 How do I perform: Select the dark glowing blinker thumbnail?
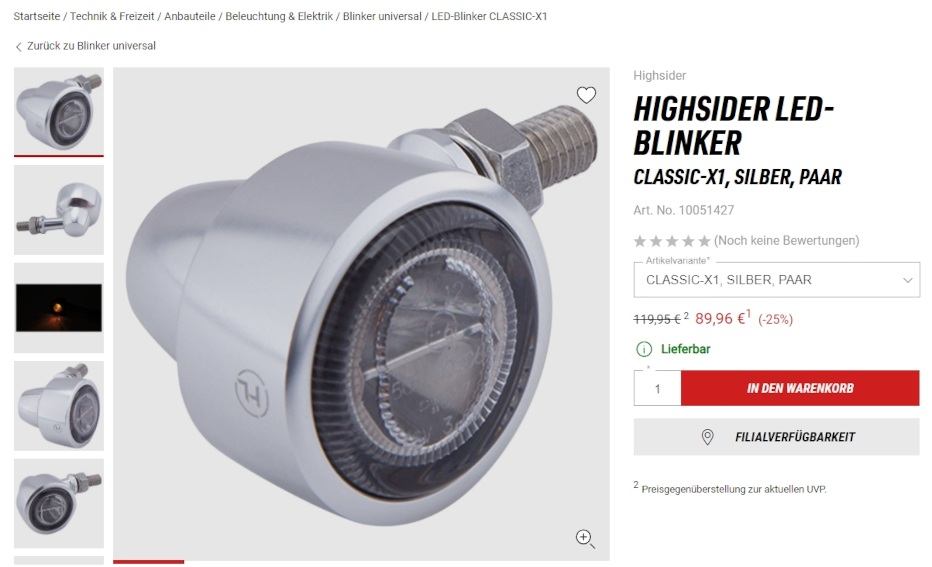click(x=59, y=308)
